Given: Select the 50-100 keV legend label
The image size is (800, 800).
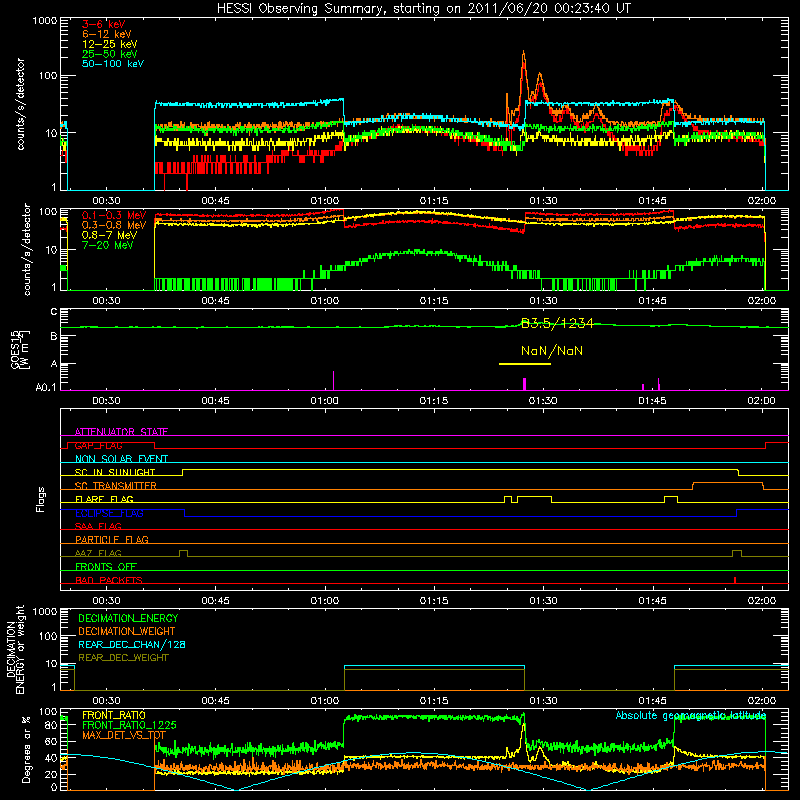Looking at the screenshot, I should [112, 64].
